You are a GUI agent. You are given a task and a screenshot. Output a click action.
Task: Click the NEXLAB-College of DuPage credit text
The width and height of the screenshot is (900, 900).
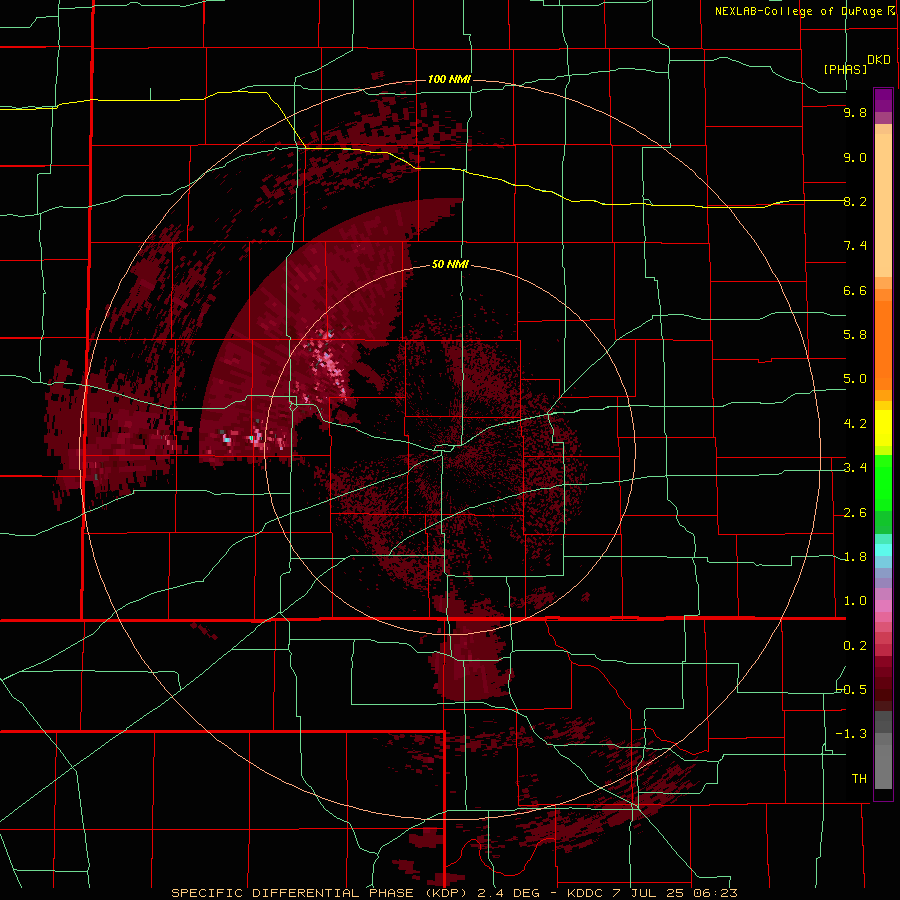coord(798,11)
